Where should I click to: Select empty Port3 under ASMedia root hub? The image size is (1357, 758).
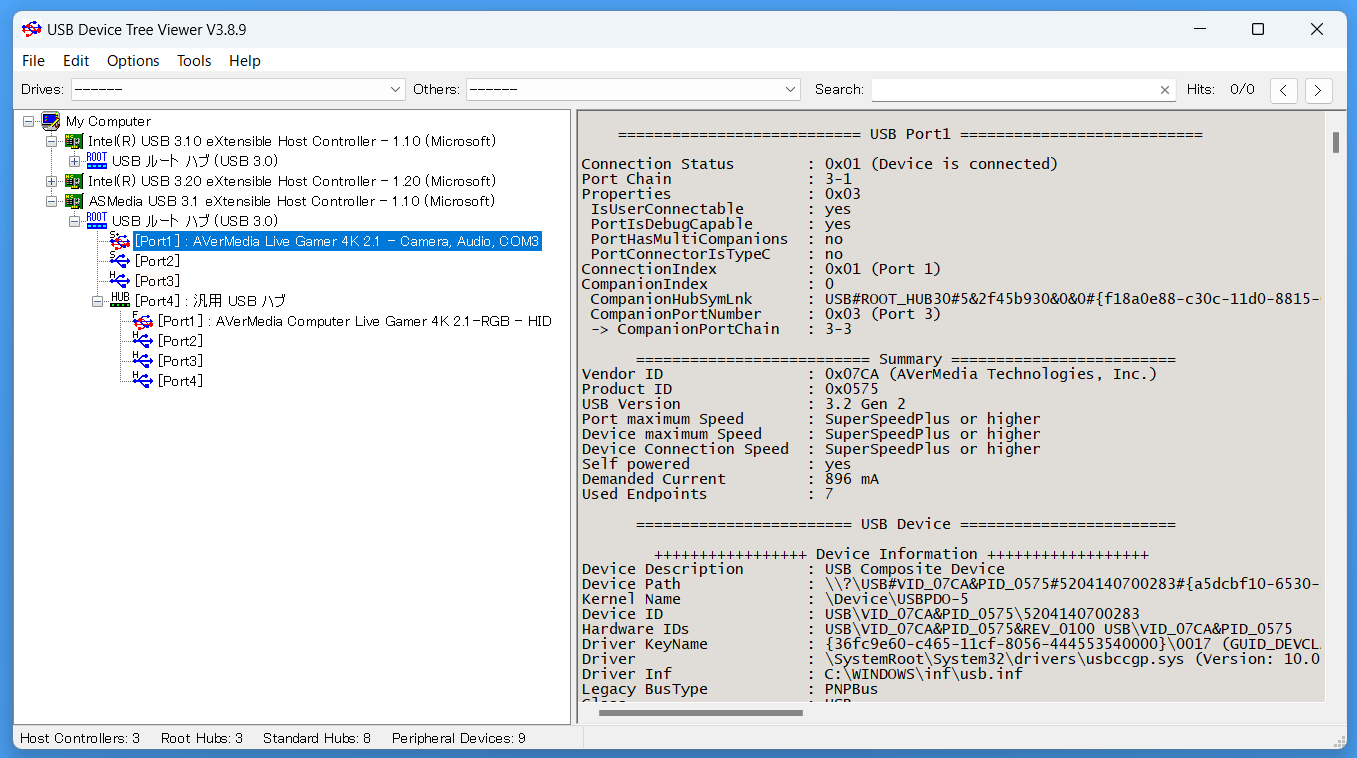[157, 281]
